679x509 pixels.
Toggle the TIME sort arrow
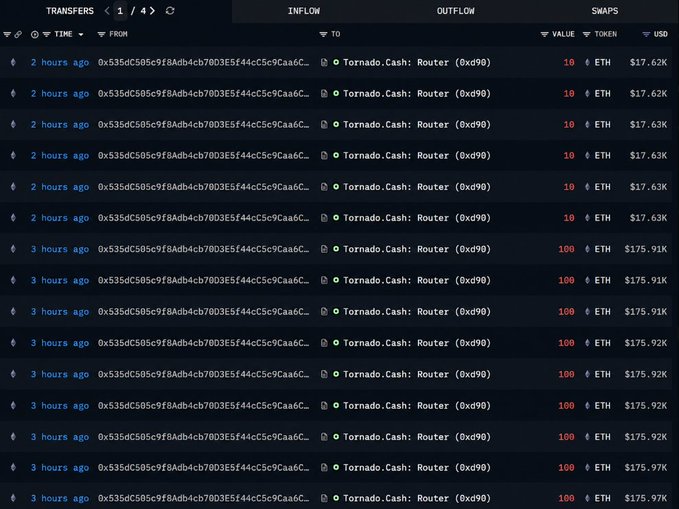[81, 34]
